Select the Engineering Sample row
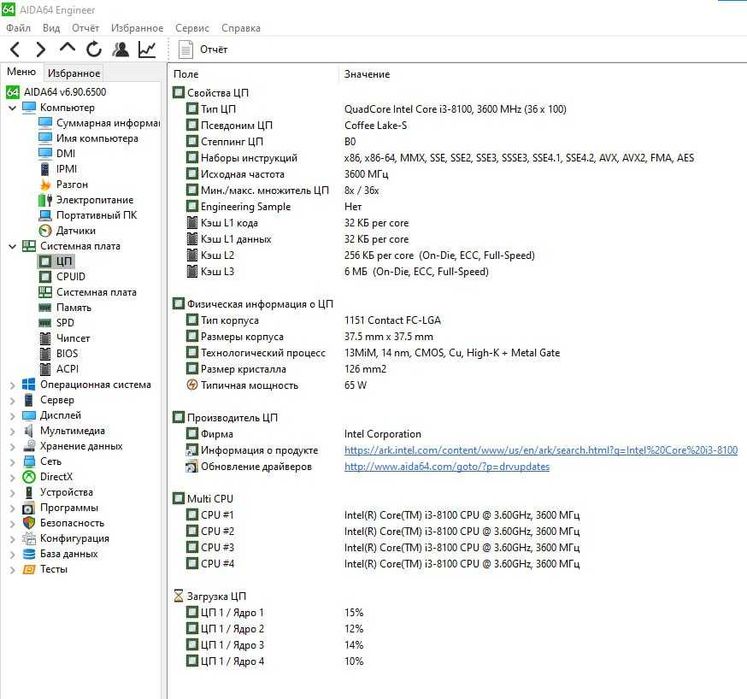 click(274, 207)
